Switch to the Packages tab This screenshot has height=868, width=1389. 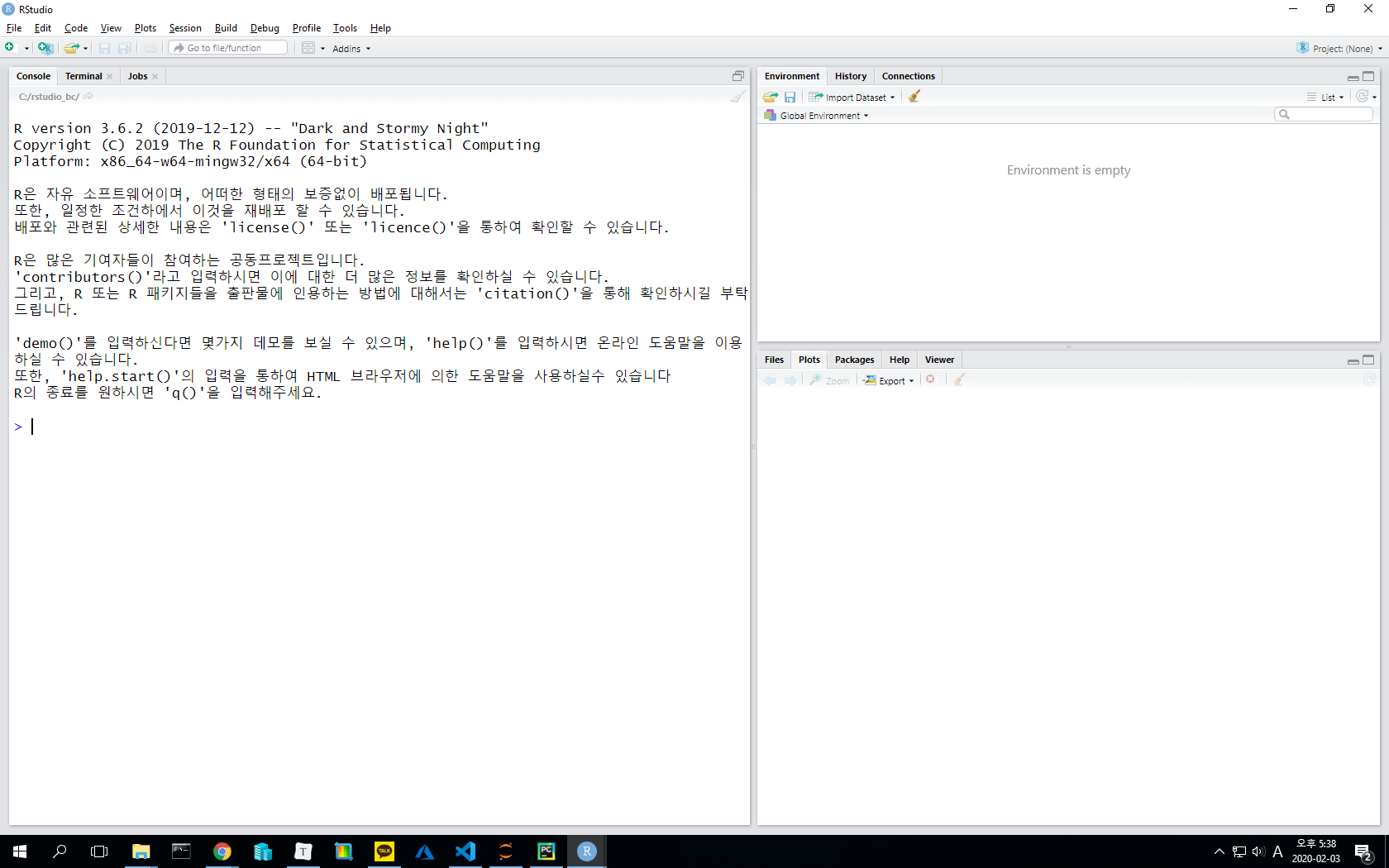coord(854,360)
